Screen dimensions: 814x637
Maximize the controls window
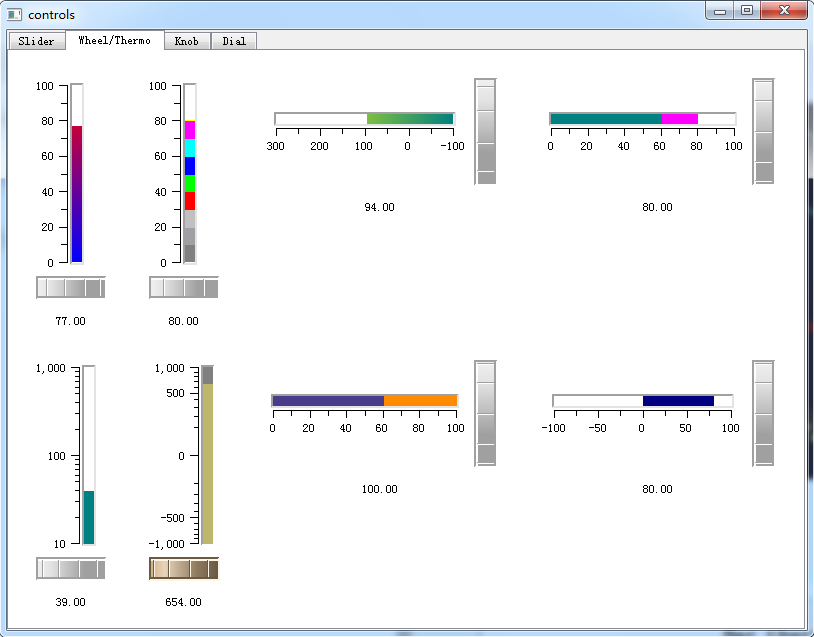(746, 11)
